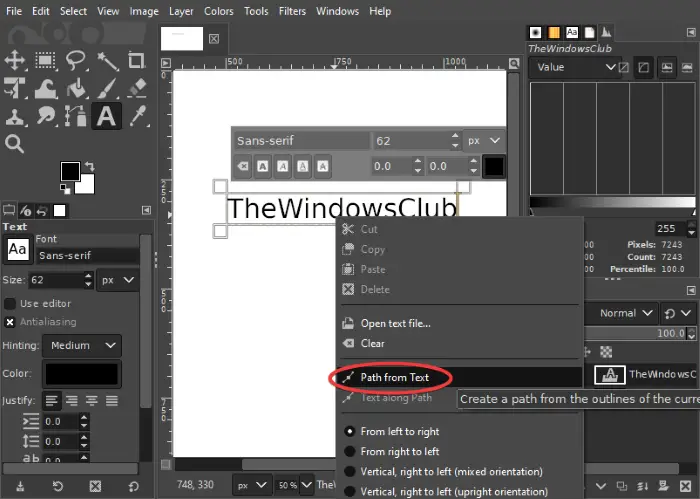Justify text centered
Image resolution: width=700 pixels, height=499 pixels.
point(92,401)
